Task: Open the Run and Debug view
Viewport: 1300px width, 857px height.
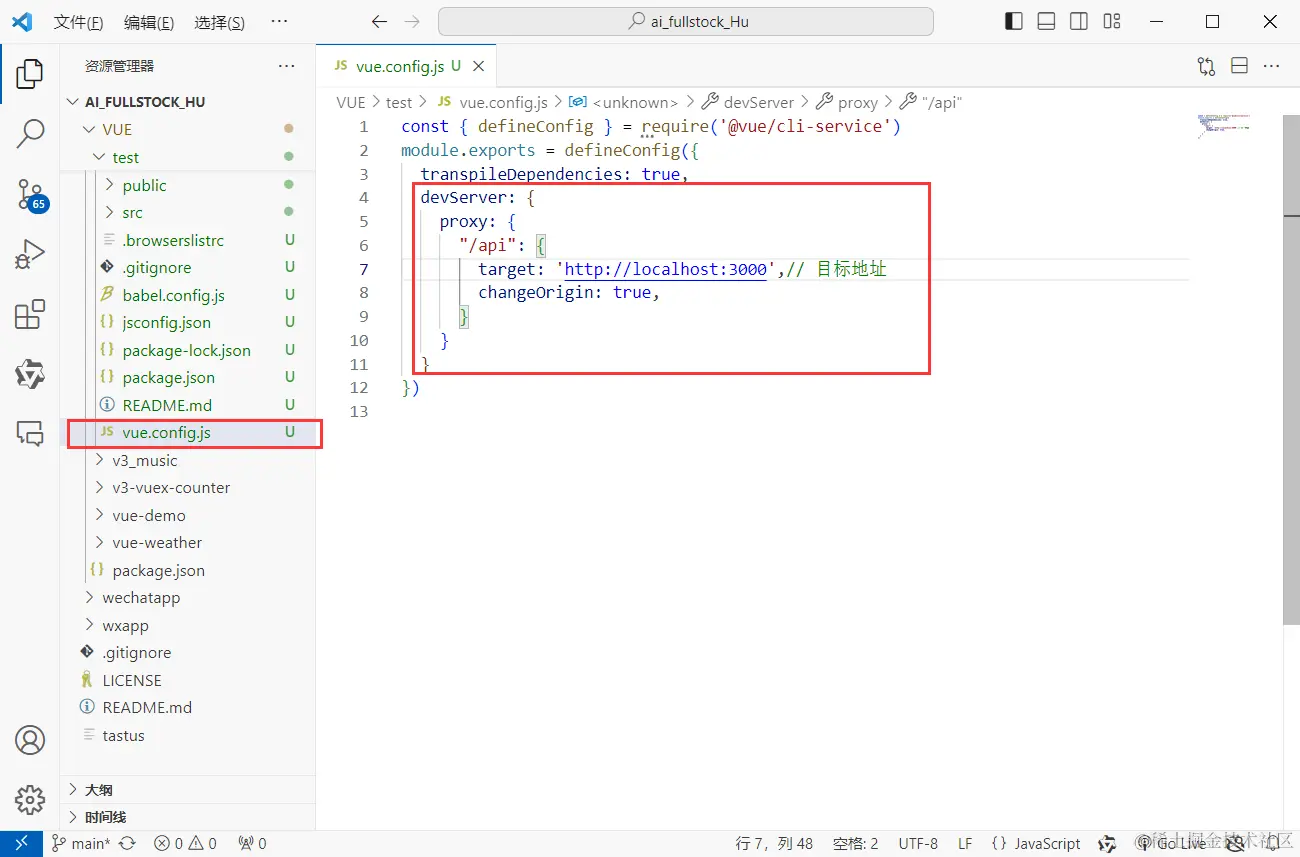Action: click(x=30, y=256)
